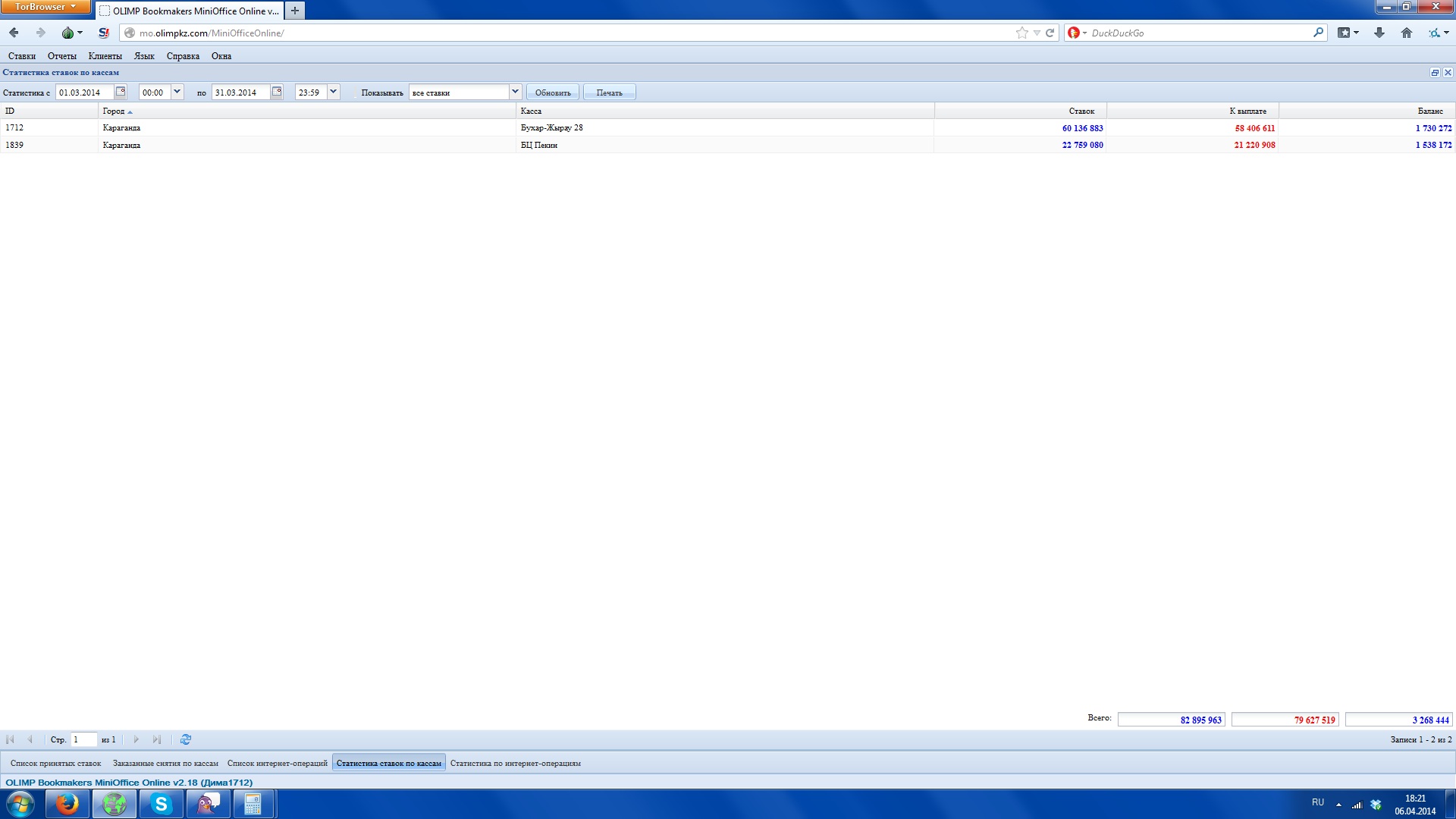Image resolution: width=1456 pixels, height=819 pixels.
Task: Select row with ID 1712
Action: pyautogui.click(x=727, y=127)
